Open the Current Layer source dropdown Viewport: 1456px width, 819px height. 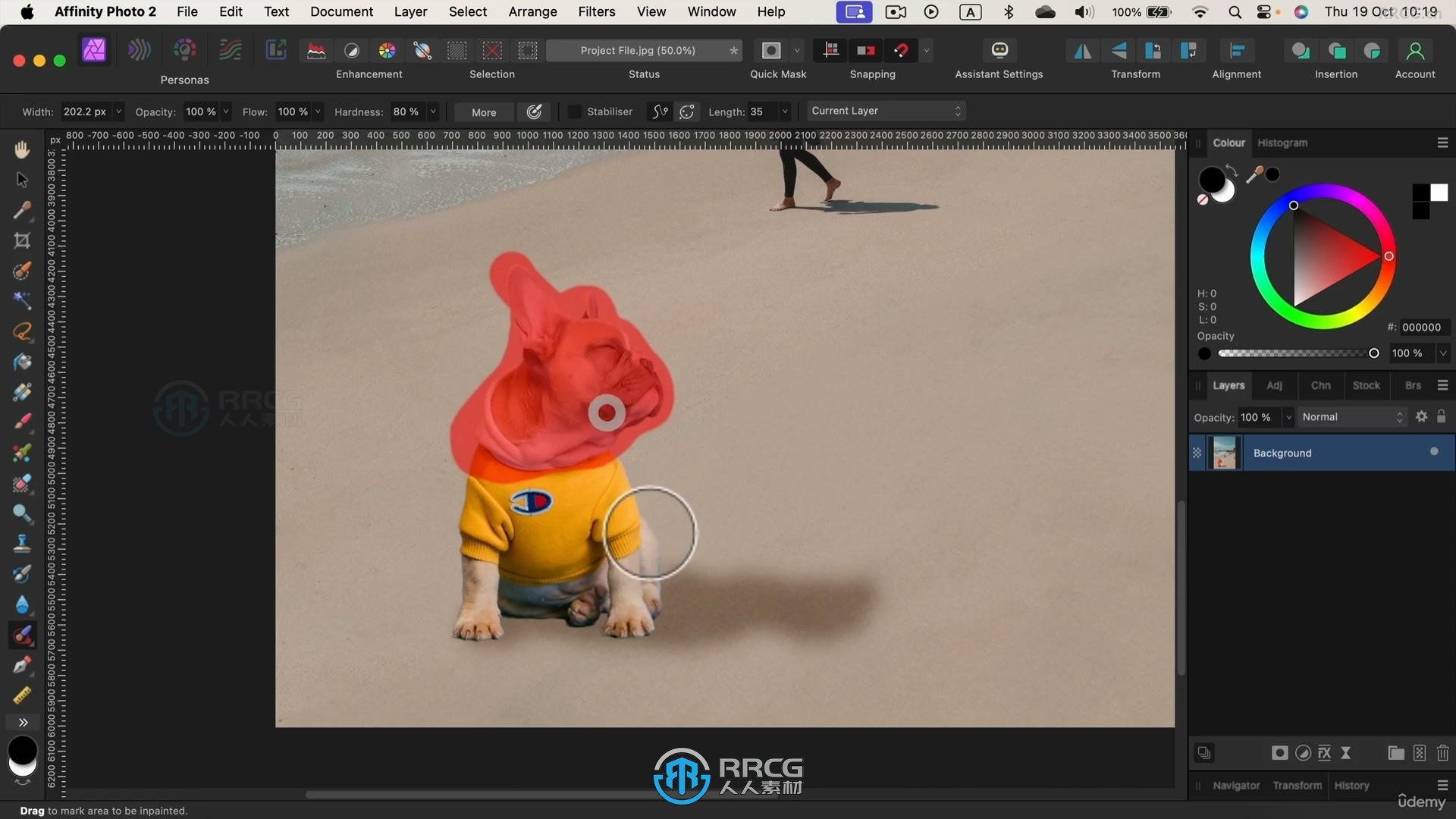(x=886, y=111)
